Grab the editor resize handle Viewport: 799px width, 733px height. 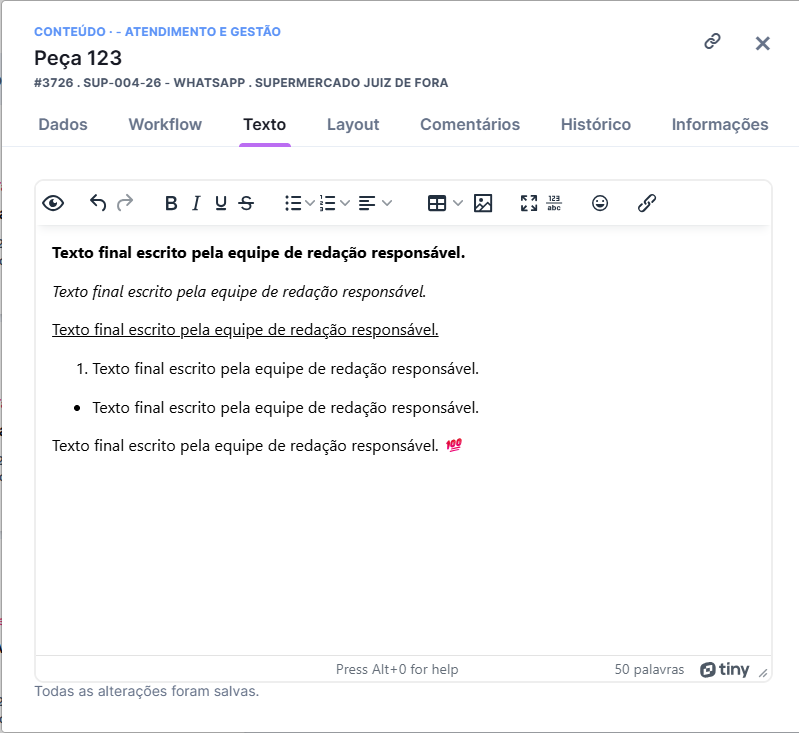tap(763, 673)
